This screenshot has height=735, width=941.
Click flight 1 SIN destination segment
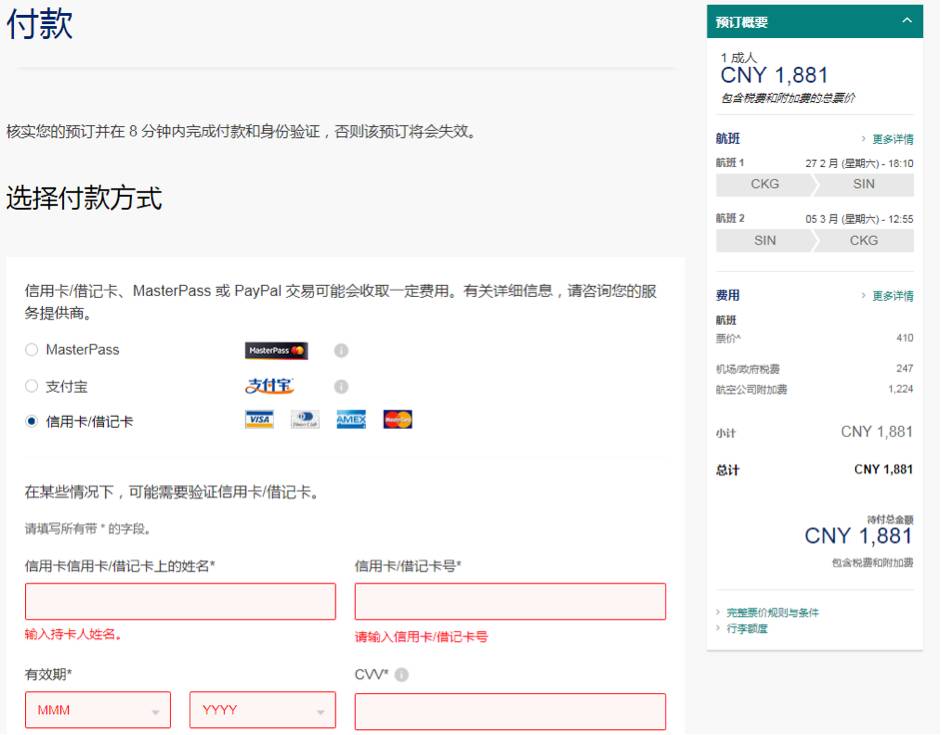(x=864, y=185)
